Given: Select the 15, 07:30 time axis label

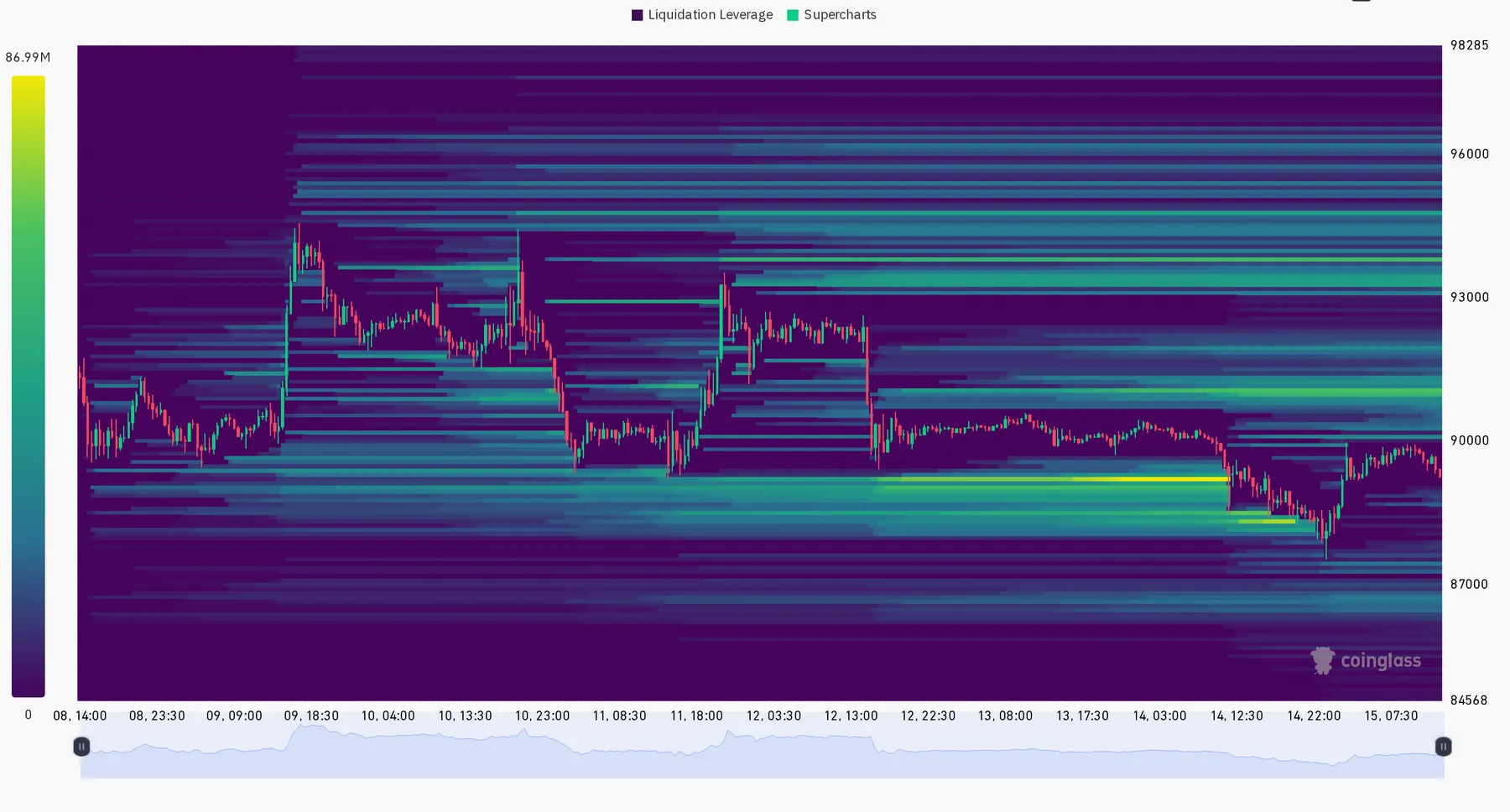Looking at the screenshot, I should 1392,716.
